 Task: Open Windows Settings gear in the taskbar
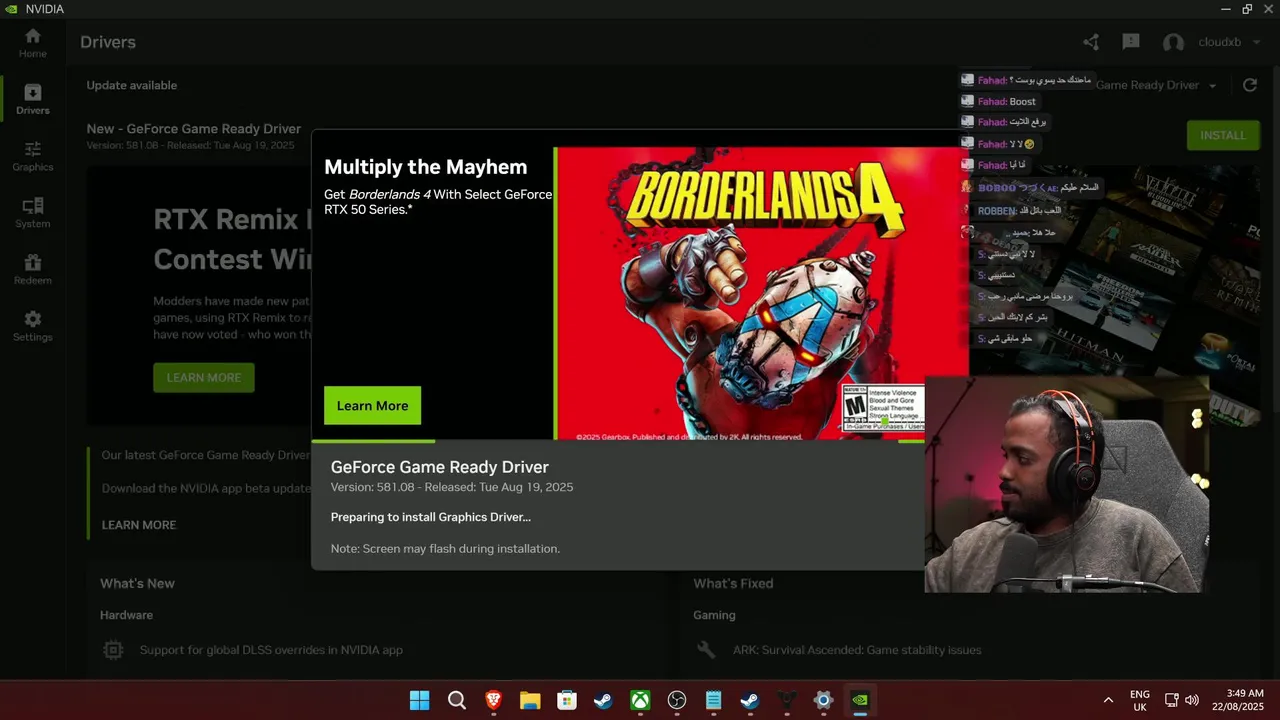point(823,700)
